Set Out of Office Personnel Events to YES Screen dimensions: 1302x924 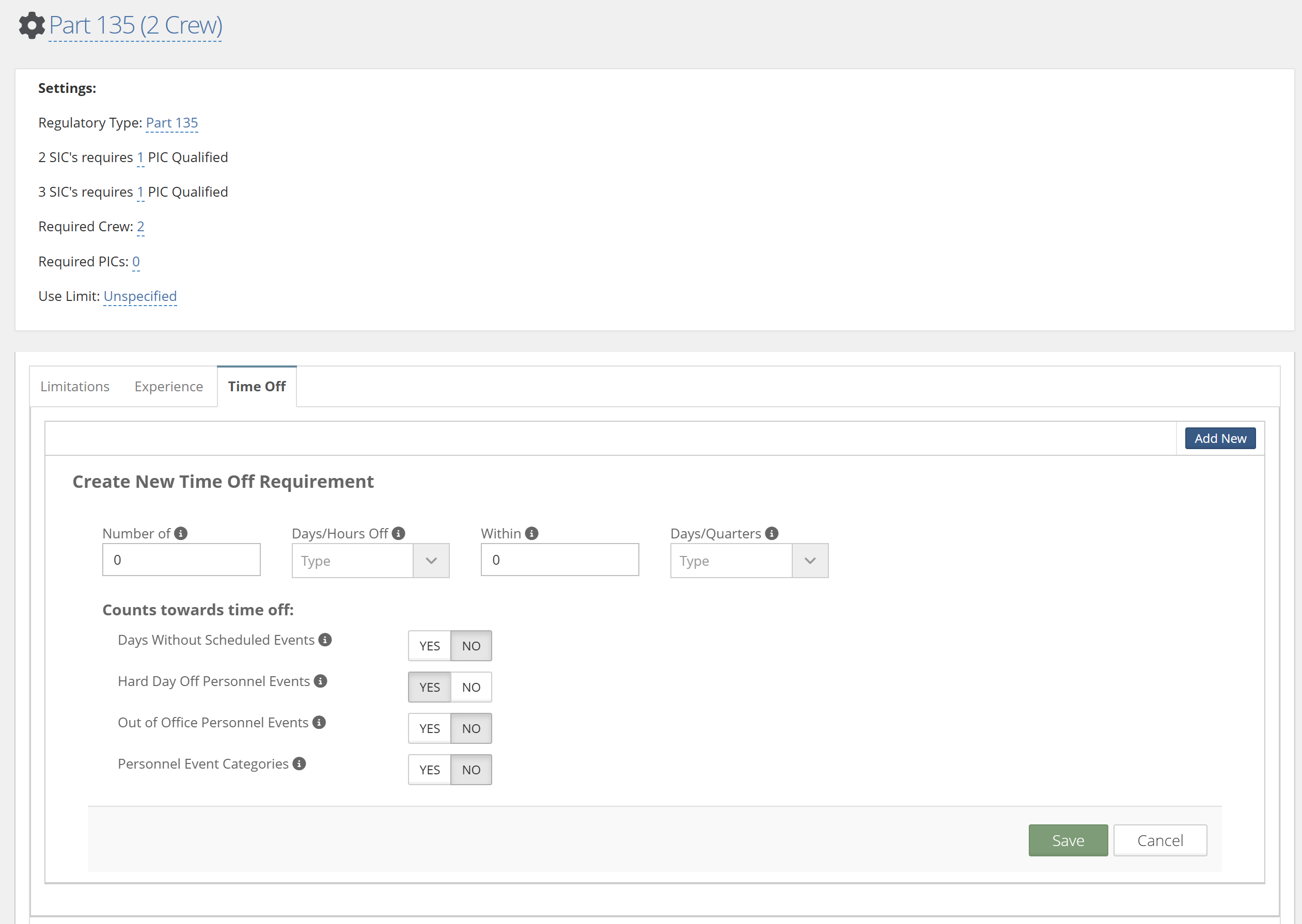429,728
